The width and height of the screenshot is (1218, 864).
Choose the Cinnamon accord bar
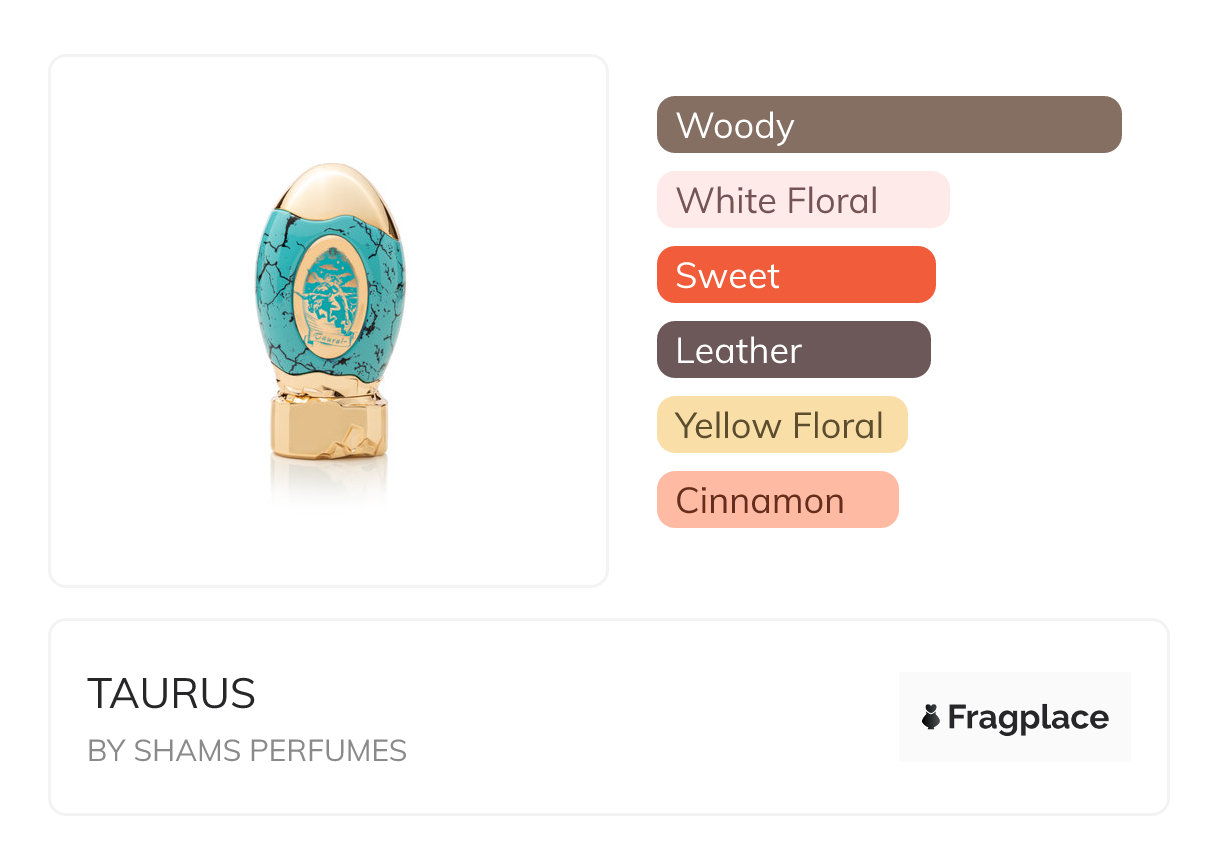(x=777, y=500)
